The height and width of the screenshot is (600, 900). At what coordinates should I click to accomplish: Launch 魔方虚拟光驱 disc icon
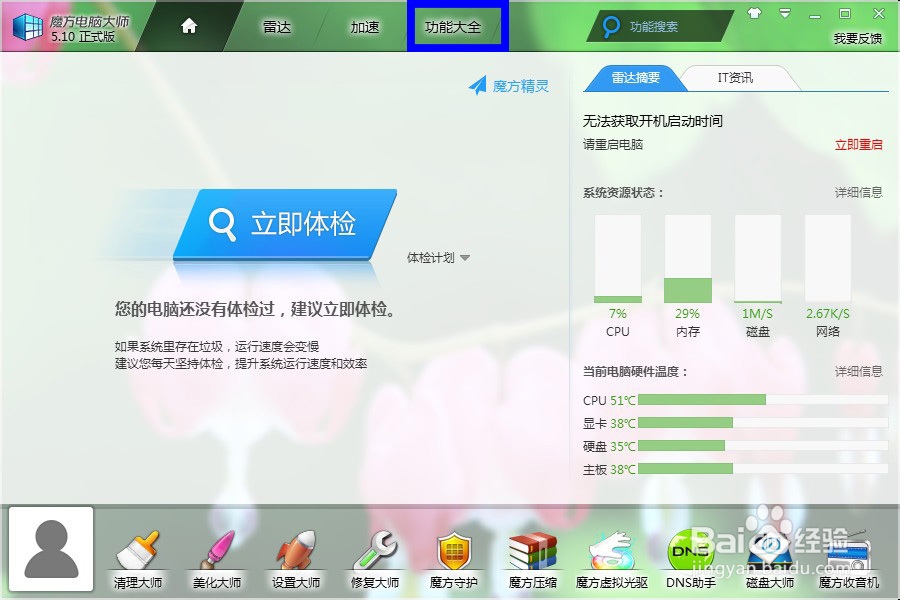tap(612, 550)
